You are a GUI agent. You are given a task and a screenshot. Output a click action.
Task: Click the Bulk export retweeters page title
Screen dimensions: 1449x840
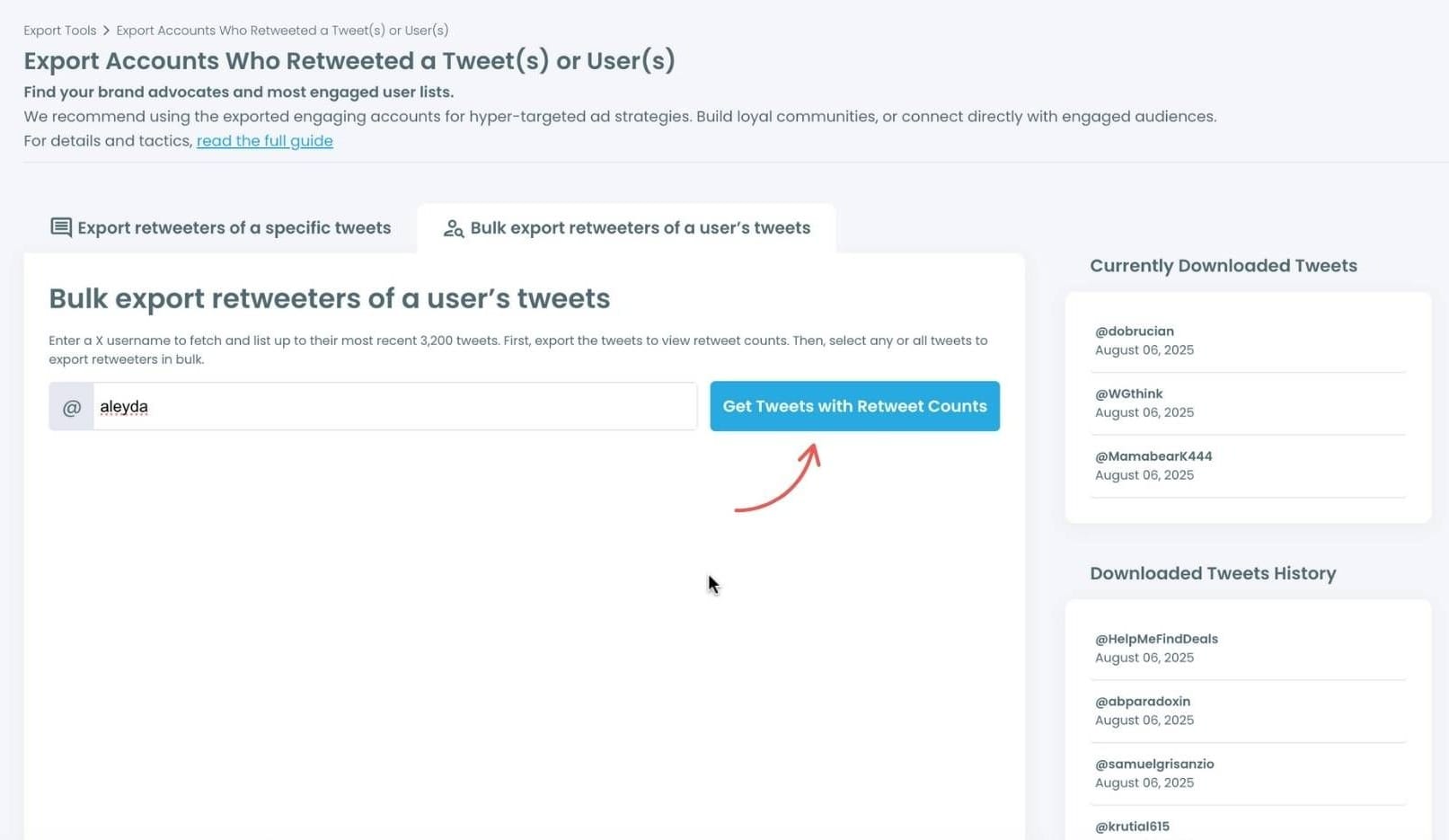point(329,298)
